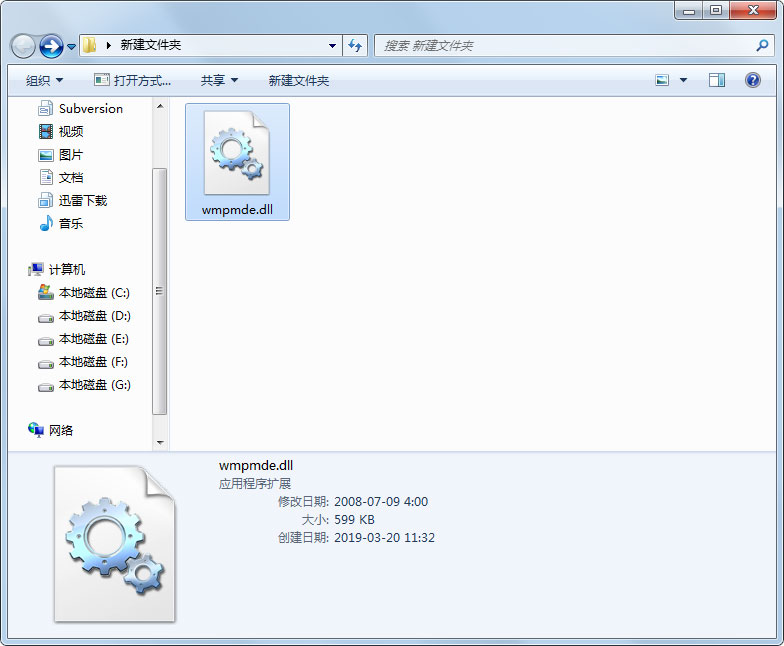Click the C: system drive icon
The height and width of the screenshot is (646, 784).
click(x=46, y=292)
